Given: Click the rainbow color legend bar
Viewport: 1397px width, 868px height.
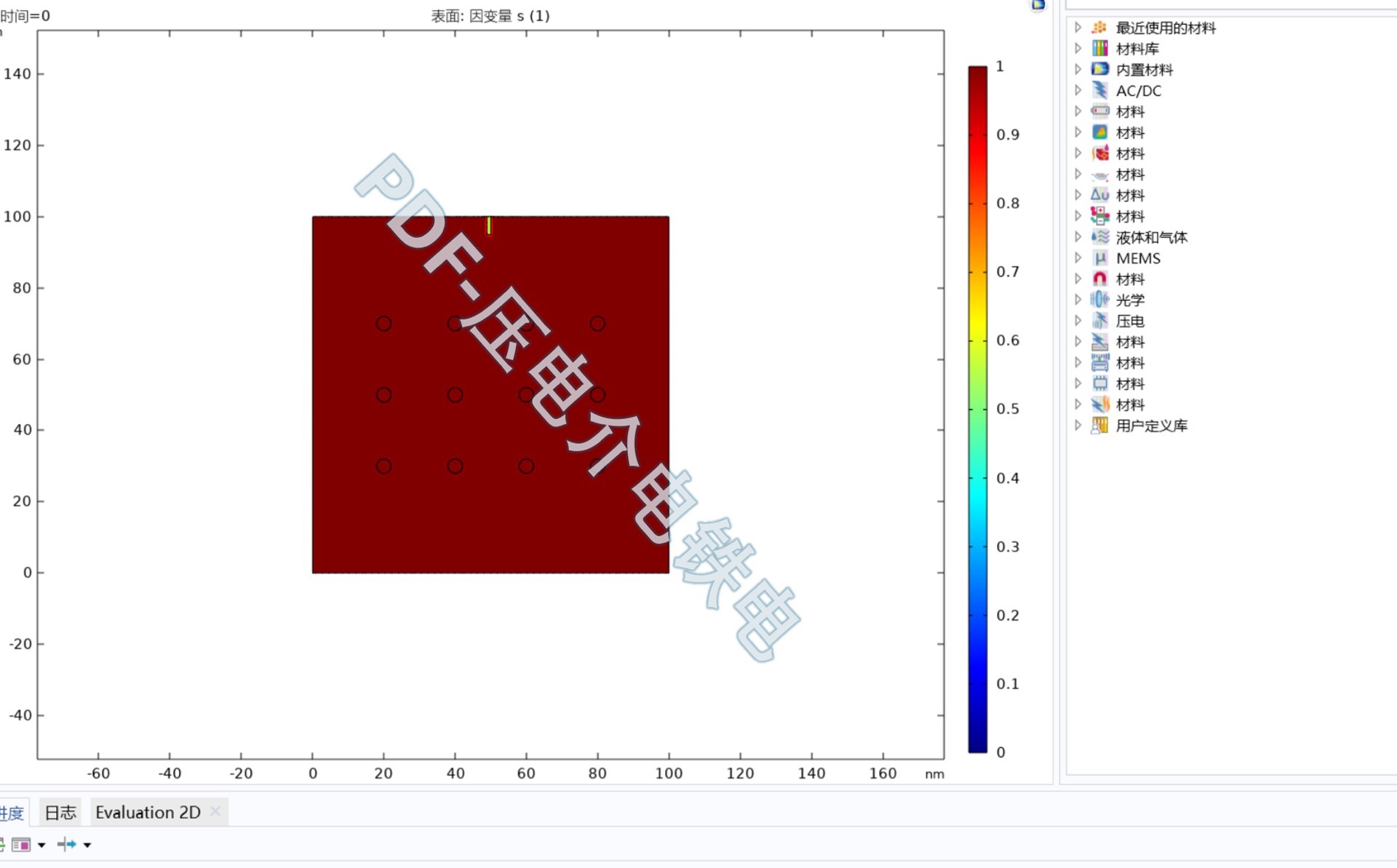Looking at the screenshot, I should tap(977, 407).
